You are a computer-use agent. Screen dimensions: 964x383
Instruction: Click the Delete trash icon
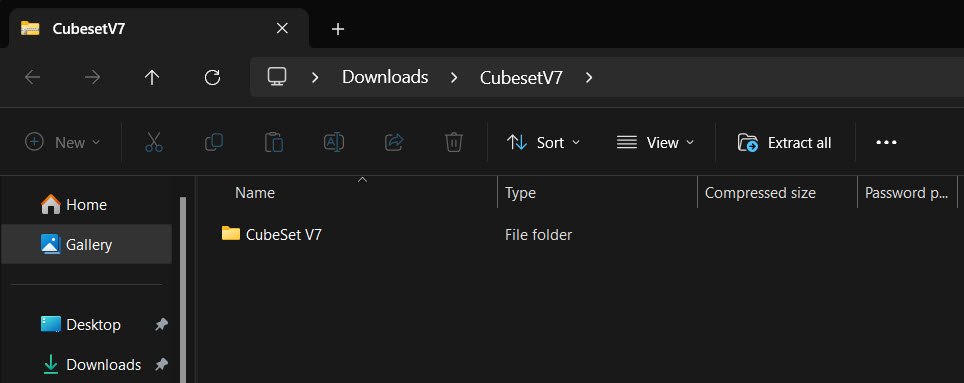click(454, 143)
